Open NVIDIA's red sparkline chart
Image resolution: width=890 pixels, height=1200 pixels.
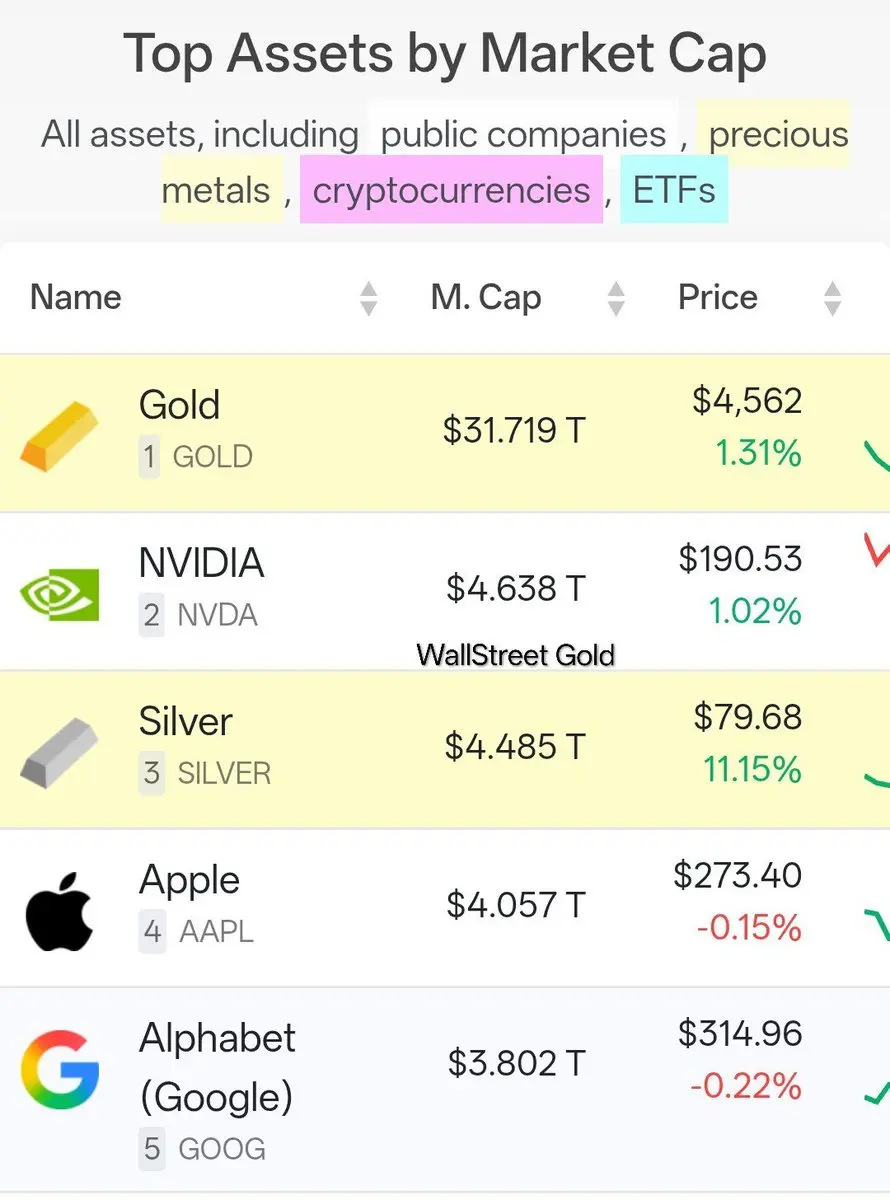(x=876, y=548)
